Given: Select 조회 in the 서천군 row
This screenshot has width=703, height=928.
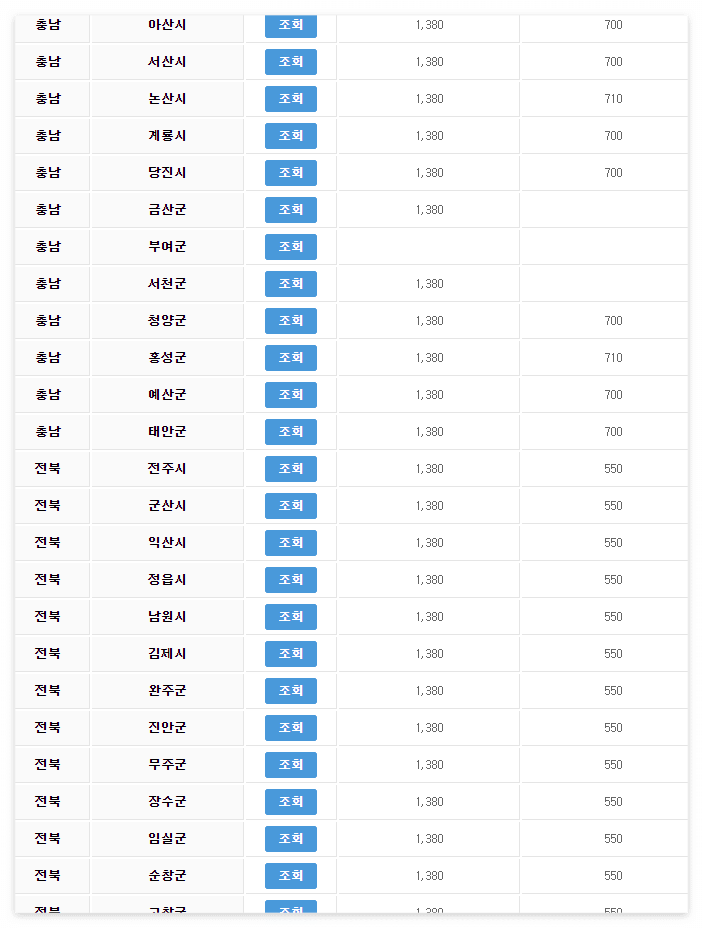Looking at the screenshot, I should pyautogui.click(x=290, y=283).
